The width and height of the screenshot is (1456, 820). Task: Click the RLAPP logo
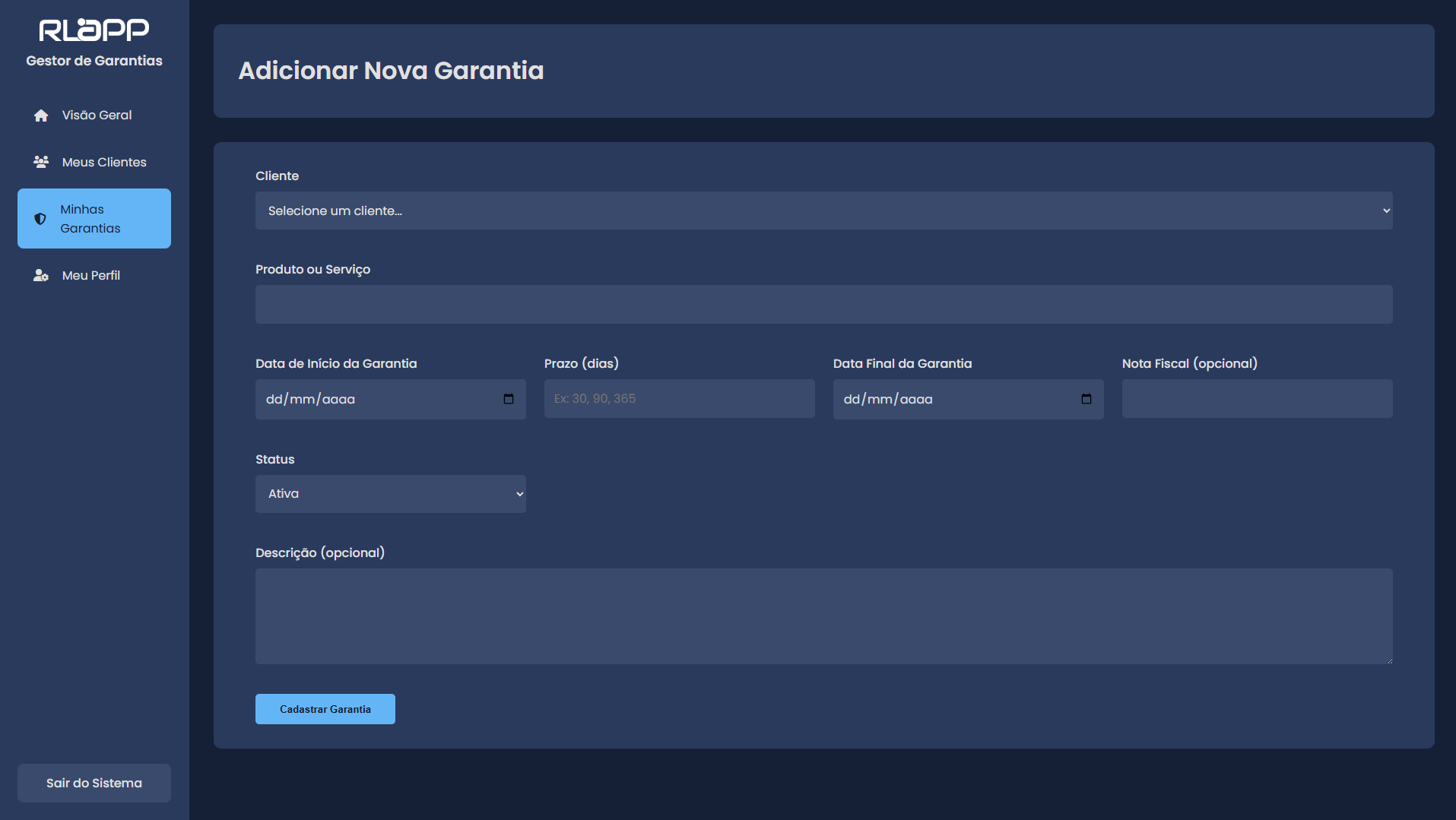pos(94,30)
